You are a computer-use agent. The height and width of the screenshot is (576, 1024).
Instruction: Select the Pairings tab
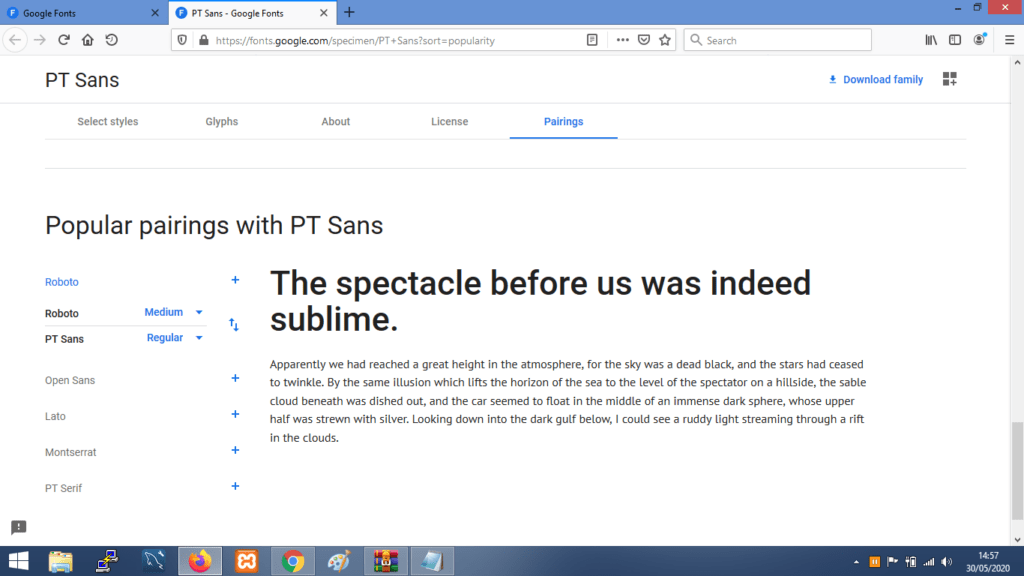563,121
